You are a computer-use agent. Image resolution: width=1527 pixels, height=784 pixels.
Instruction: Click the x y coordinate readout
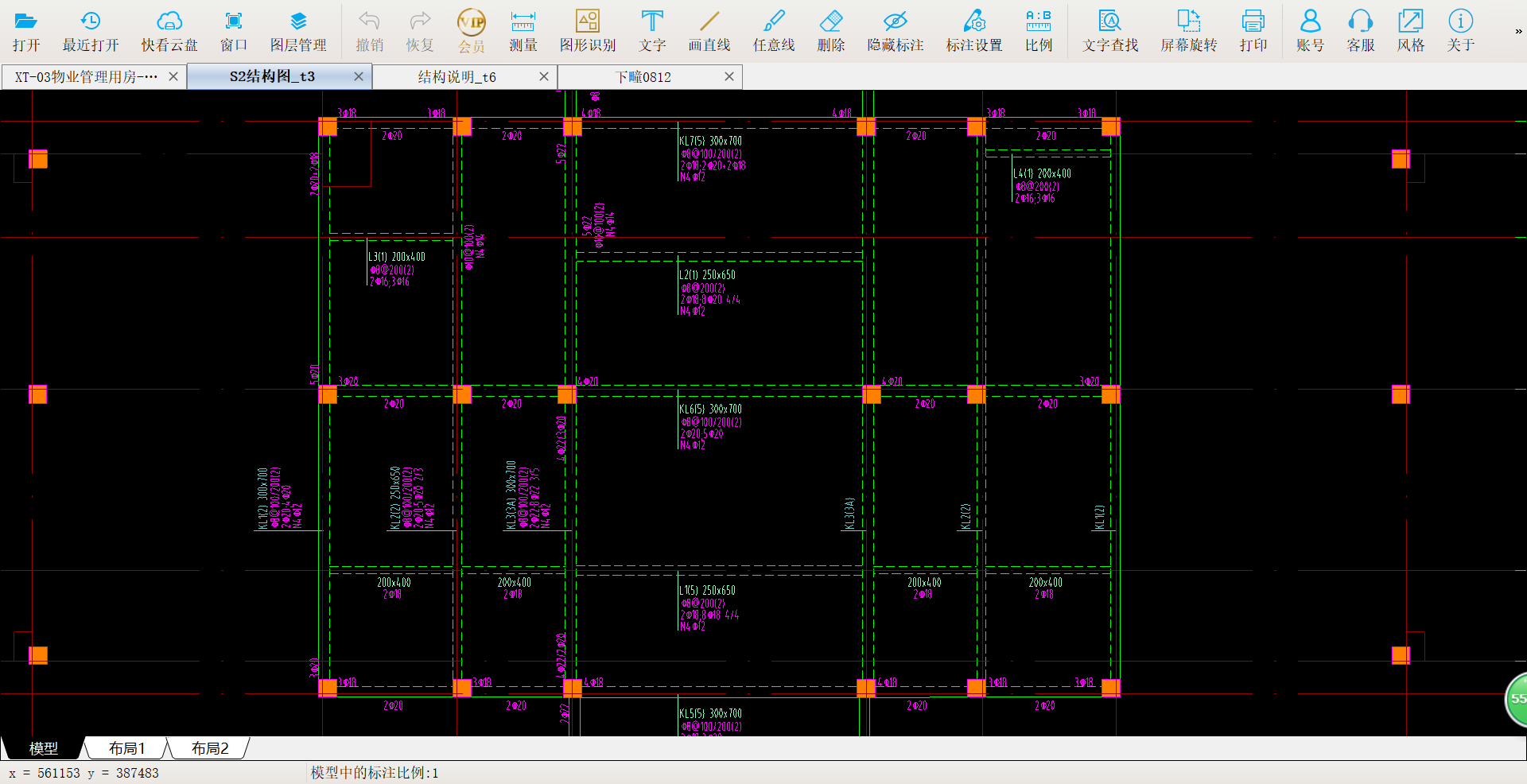84,773
